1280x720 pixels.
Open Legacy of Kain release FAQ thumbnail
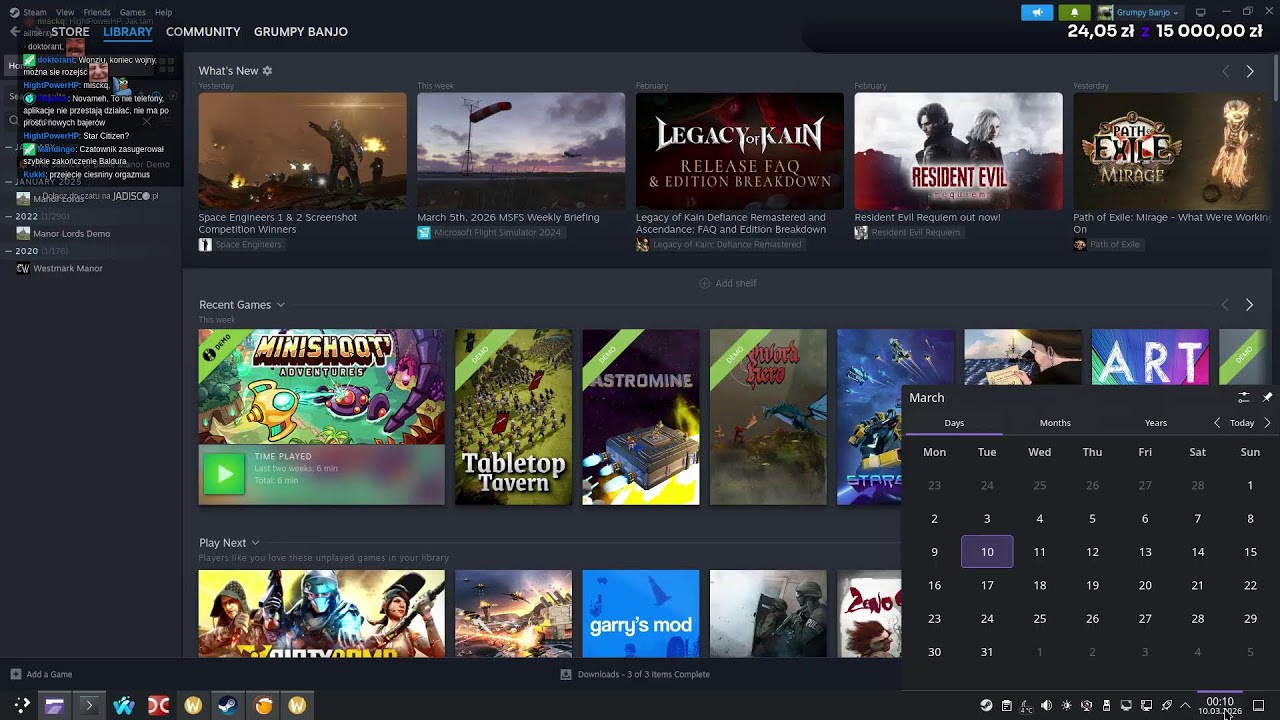click(x=740, y=151)
